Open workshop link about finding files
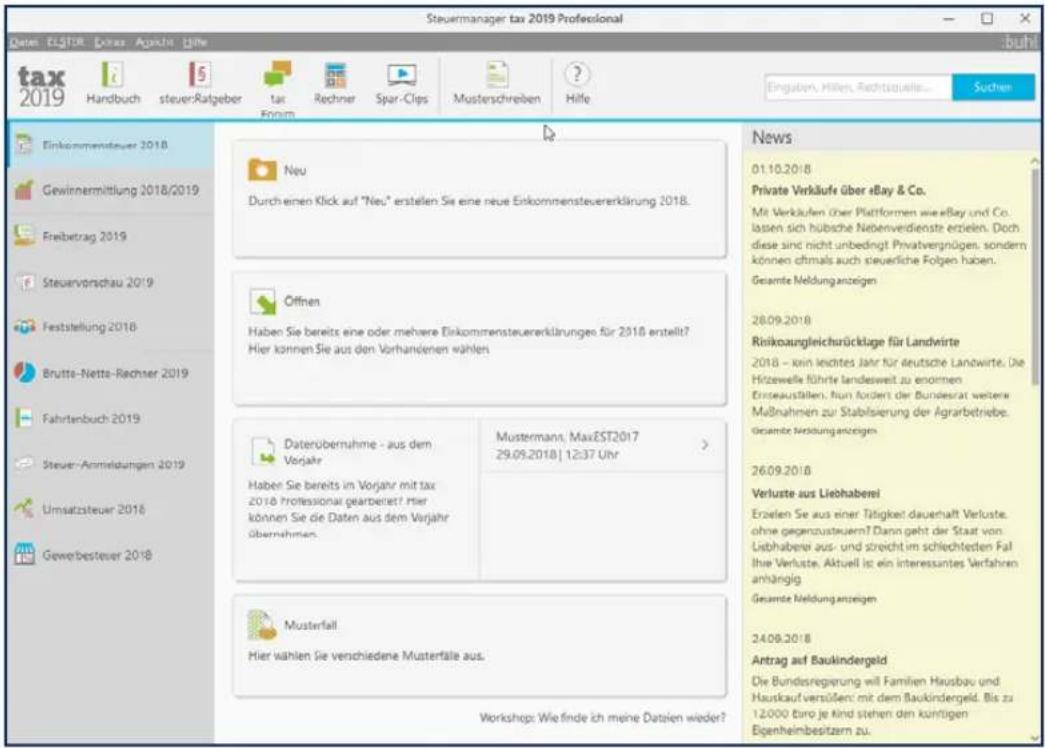 click(x=602, y=718)
